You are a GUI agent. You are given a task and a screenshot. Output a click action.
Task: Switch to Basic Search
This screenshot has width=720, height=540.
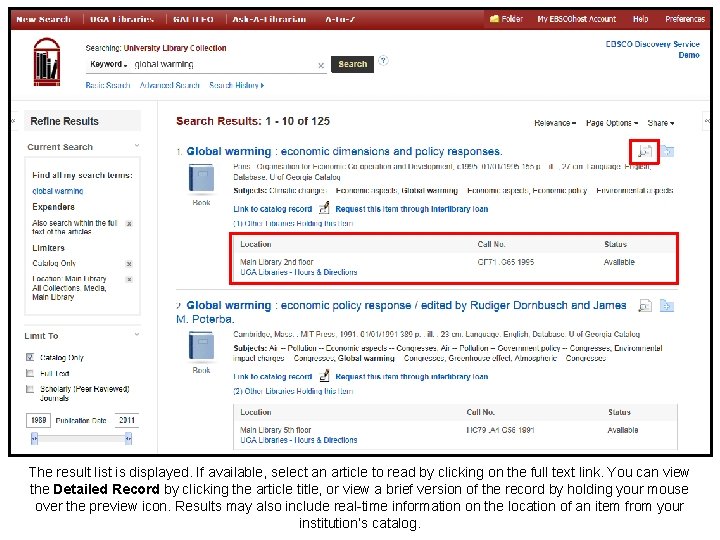[108, 85]
